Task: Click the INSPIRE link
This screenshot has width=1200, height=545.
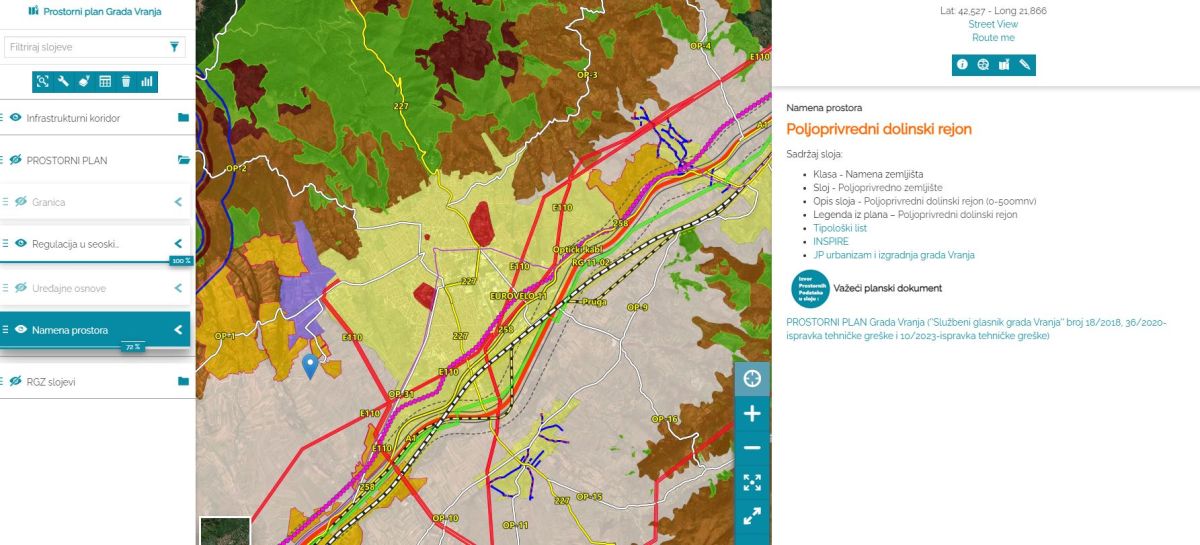Action: (830, 241)
